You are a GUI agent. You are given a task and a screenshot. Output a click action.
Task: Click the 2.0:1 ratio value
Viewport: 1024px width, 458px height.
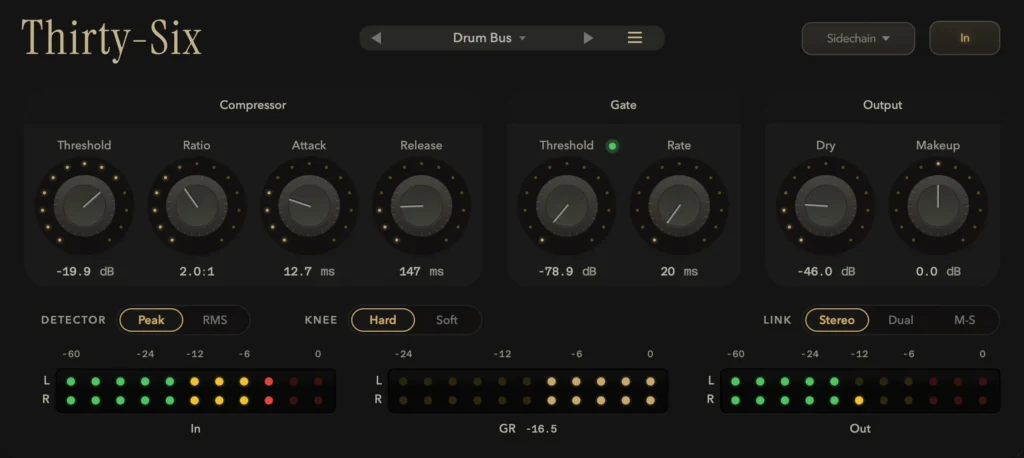coord(197,271)
